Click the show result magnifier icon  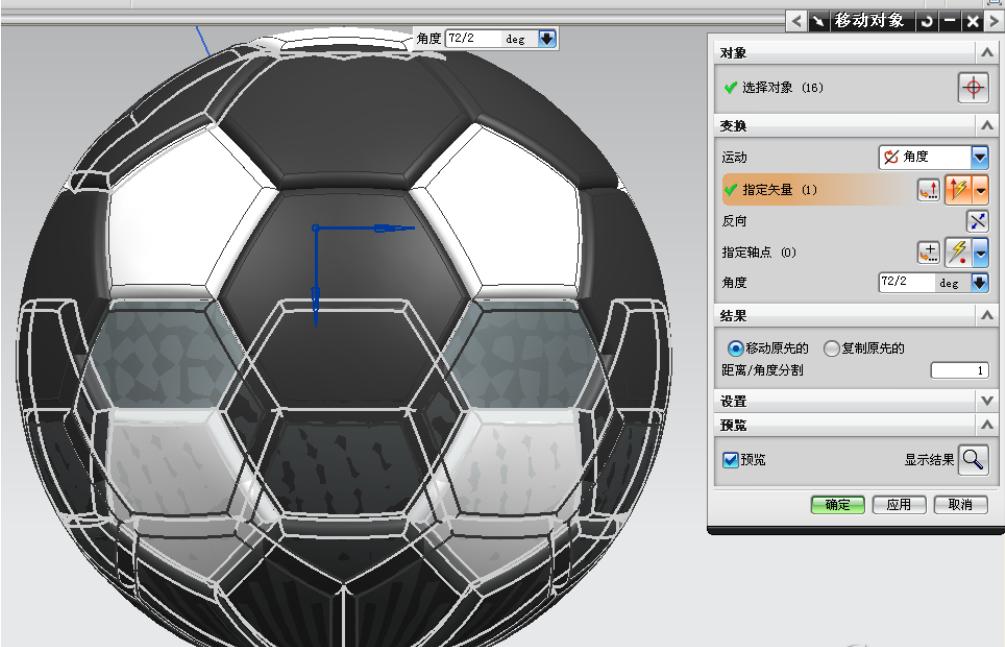(x=973, y=460)
